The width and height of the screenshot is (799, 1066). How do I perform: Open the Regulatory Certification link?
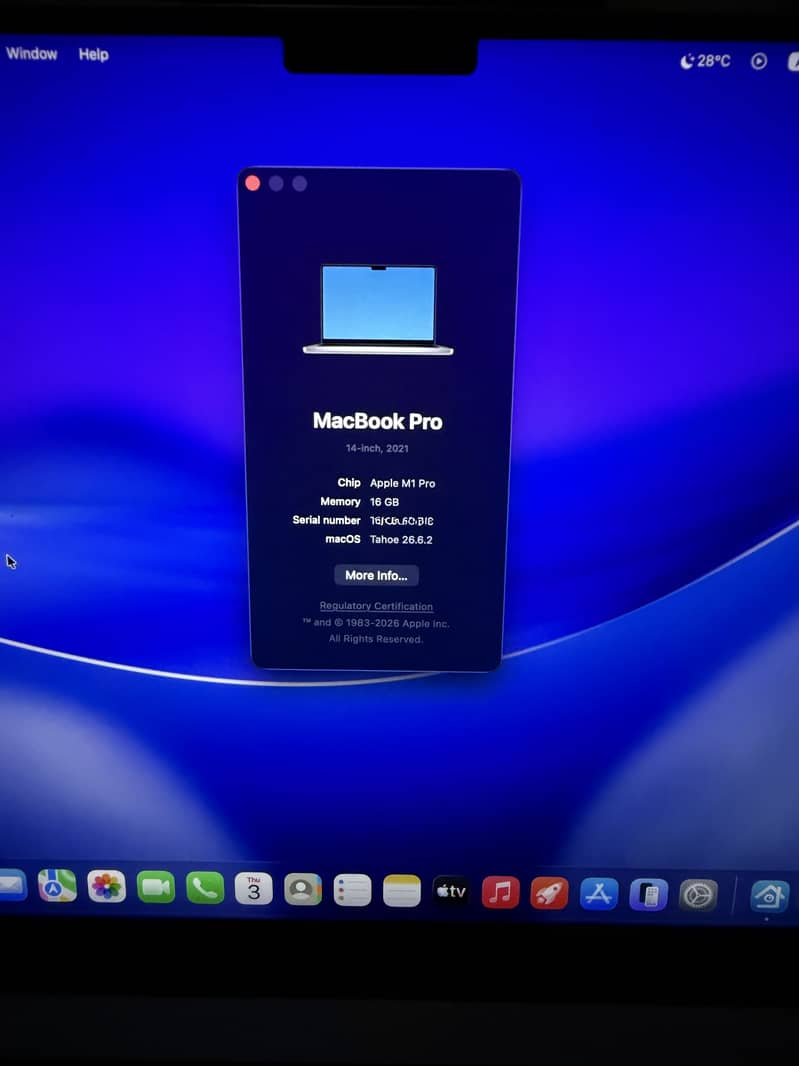tap(376, 606)
